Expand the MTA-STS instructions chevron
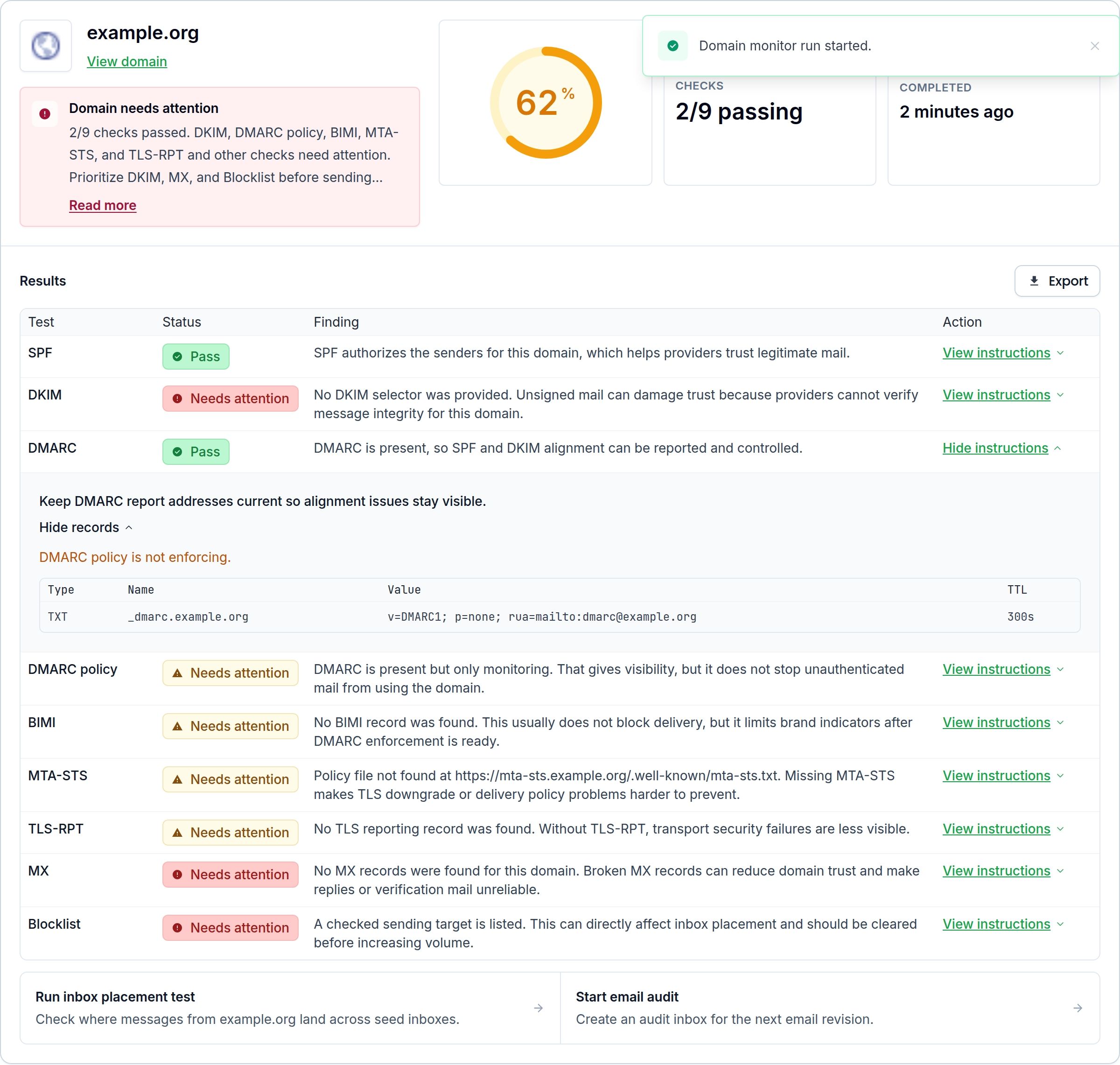 pos(1060,776)
